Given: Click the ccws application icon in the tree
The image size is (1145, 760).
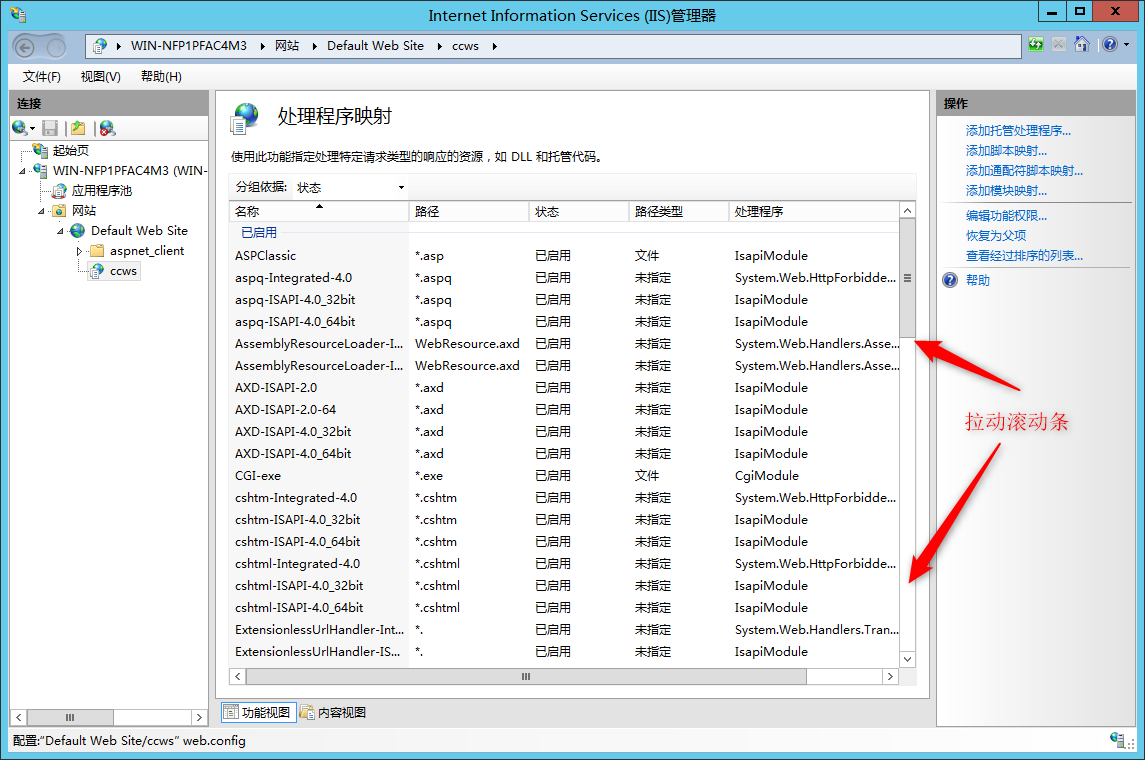Looking at the screenshot, I should coord(97,271).
